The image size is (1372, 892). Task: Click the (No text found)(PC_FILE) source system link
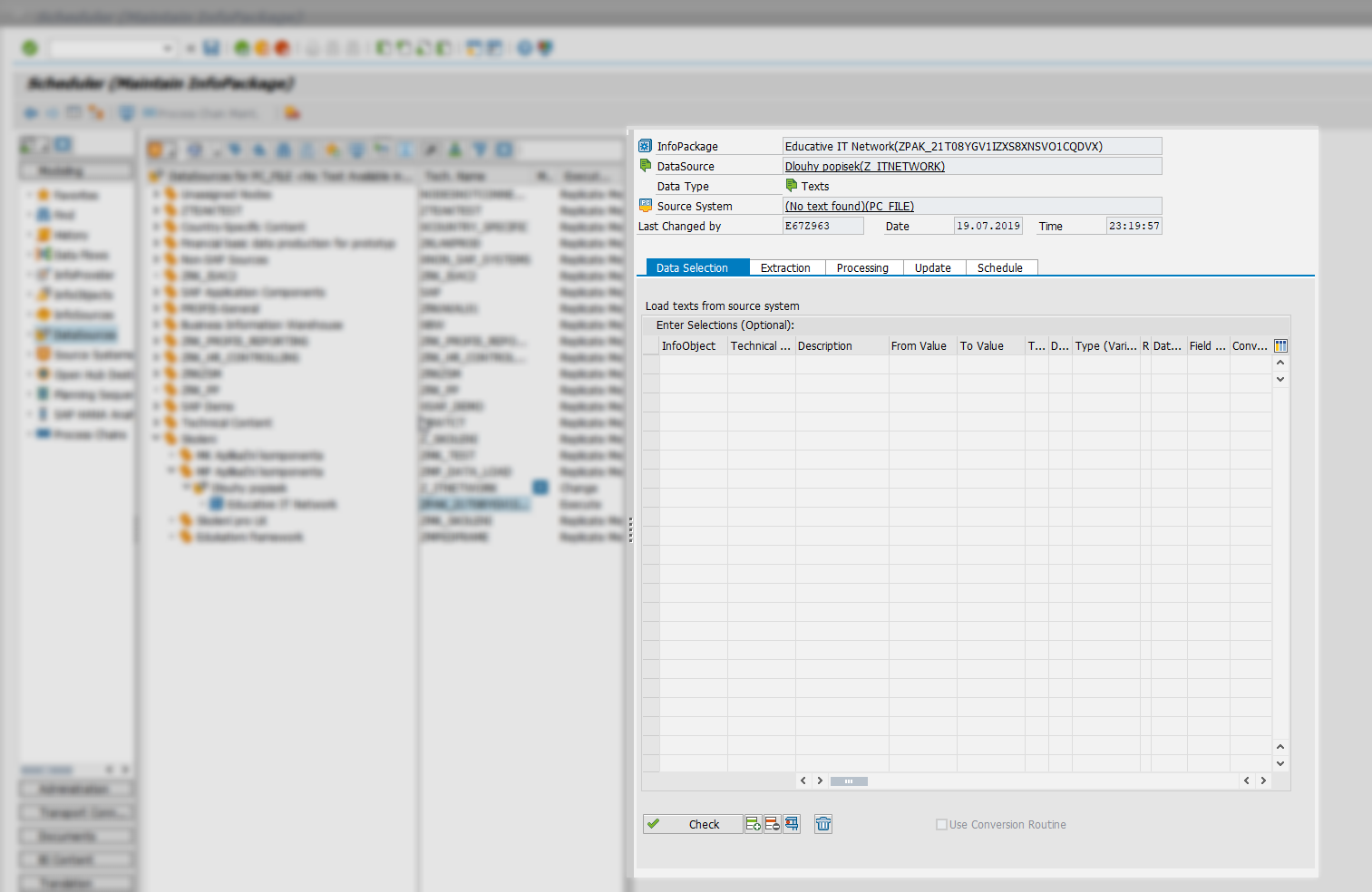pos(848,206)
